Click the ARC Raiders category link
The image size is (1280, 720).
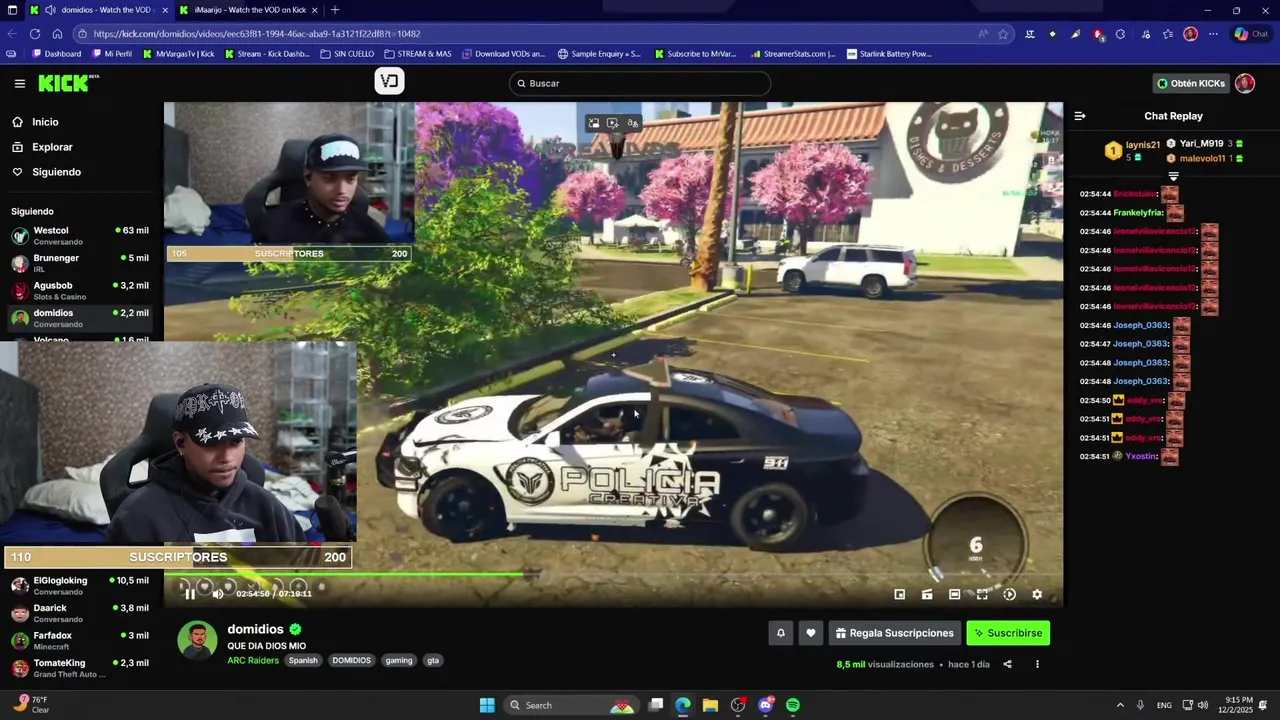[253, 660]
